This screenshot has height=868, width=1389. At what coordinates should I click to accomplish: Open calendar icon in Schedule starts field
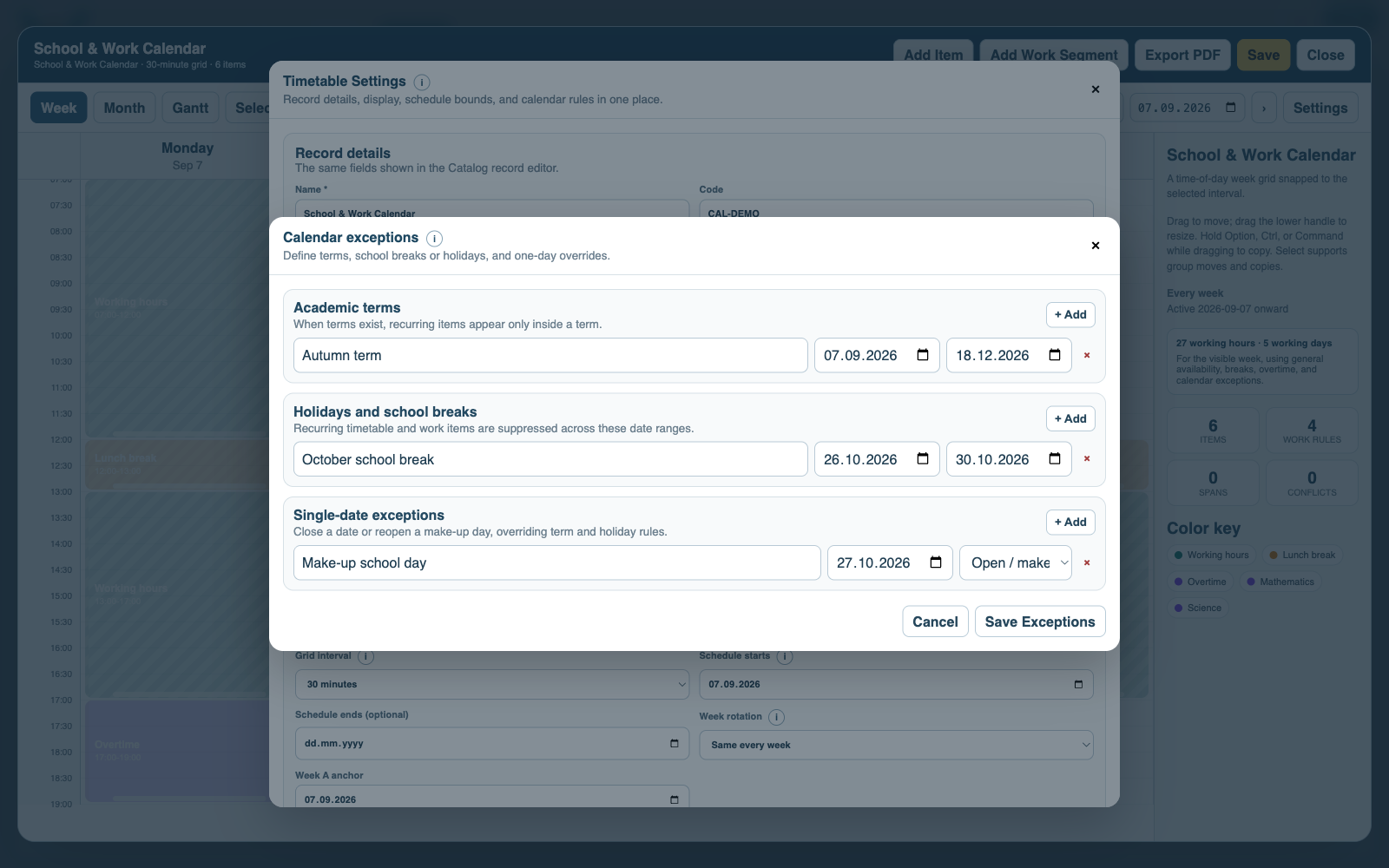(1078, 684)
